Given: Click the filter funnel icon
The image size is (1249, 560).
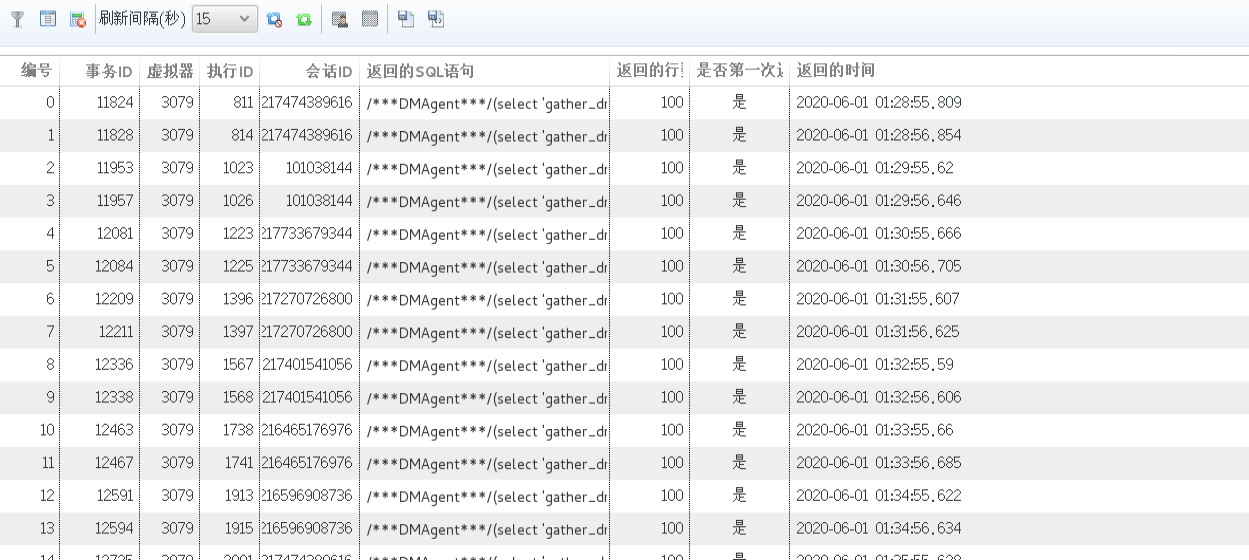Looking at the screenshot, I should (x=17, y=19).
